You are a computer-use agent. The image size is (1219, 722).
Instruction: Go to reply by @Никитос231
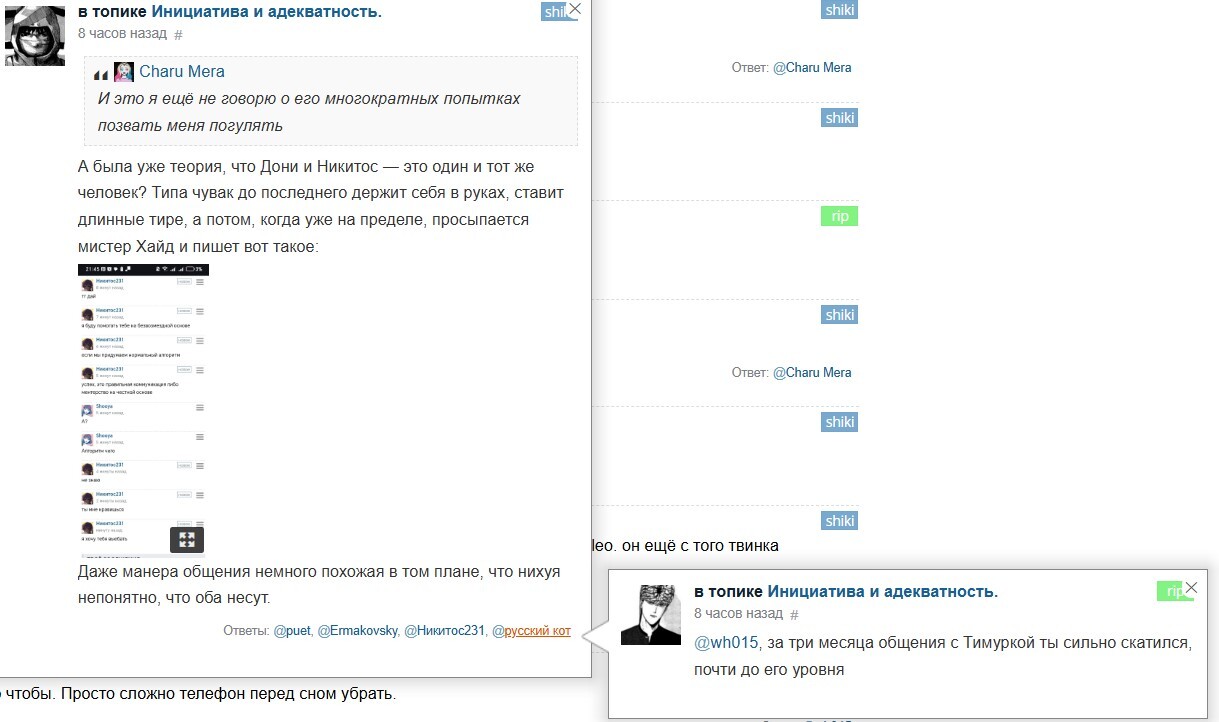coord(445,631)
